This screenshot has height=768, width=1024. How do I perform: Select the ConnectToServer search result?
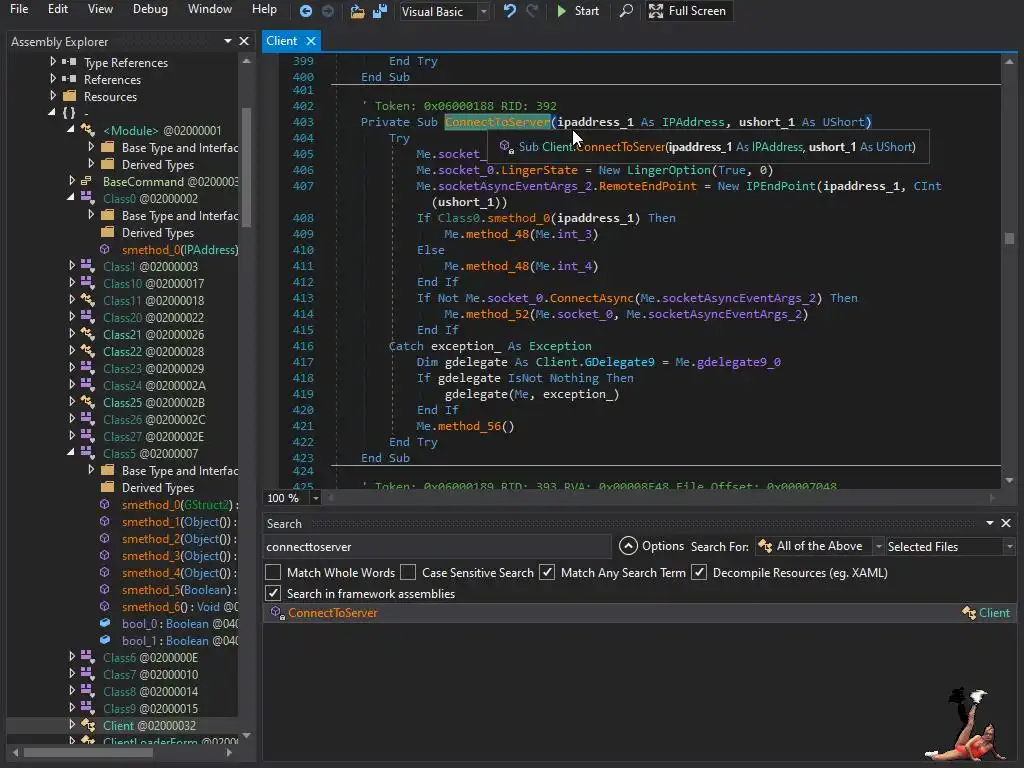(x=332, y=613)
